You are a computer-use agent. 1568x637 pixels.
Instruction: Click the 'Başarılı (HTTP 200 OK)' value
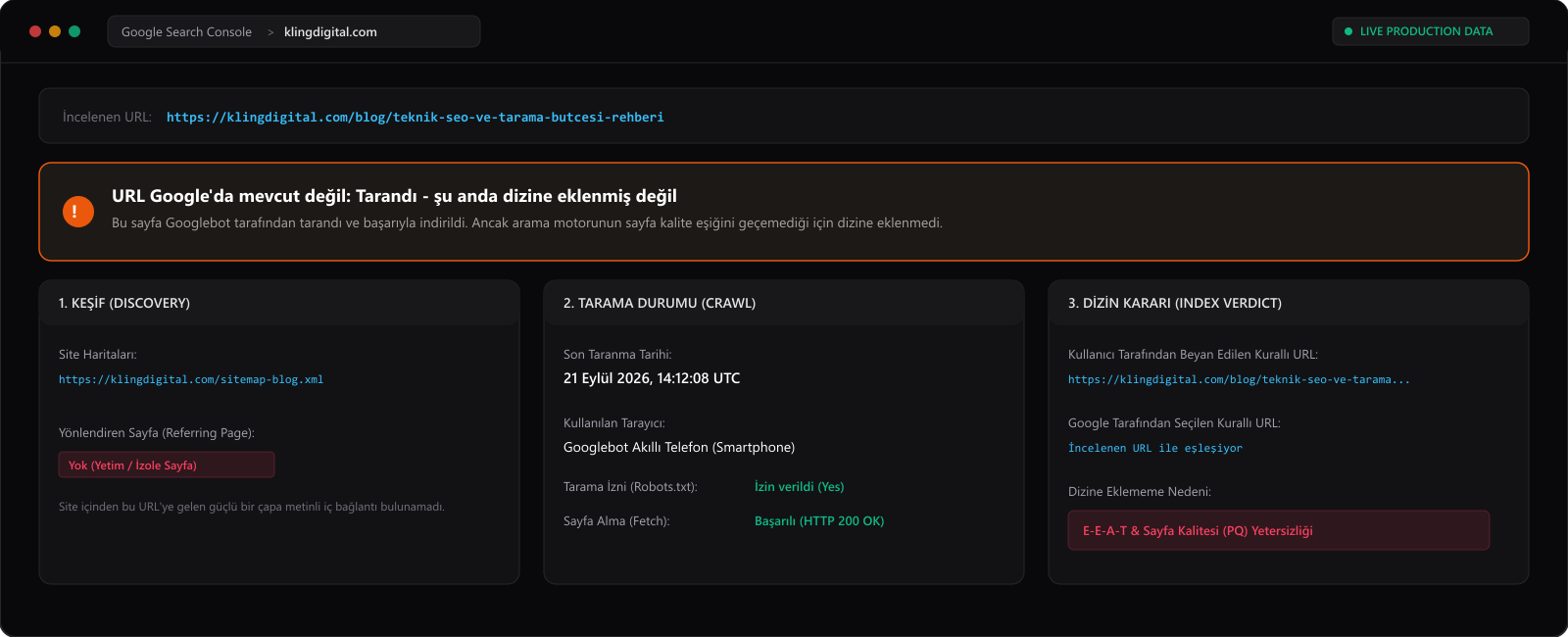tap(819, 520)
